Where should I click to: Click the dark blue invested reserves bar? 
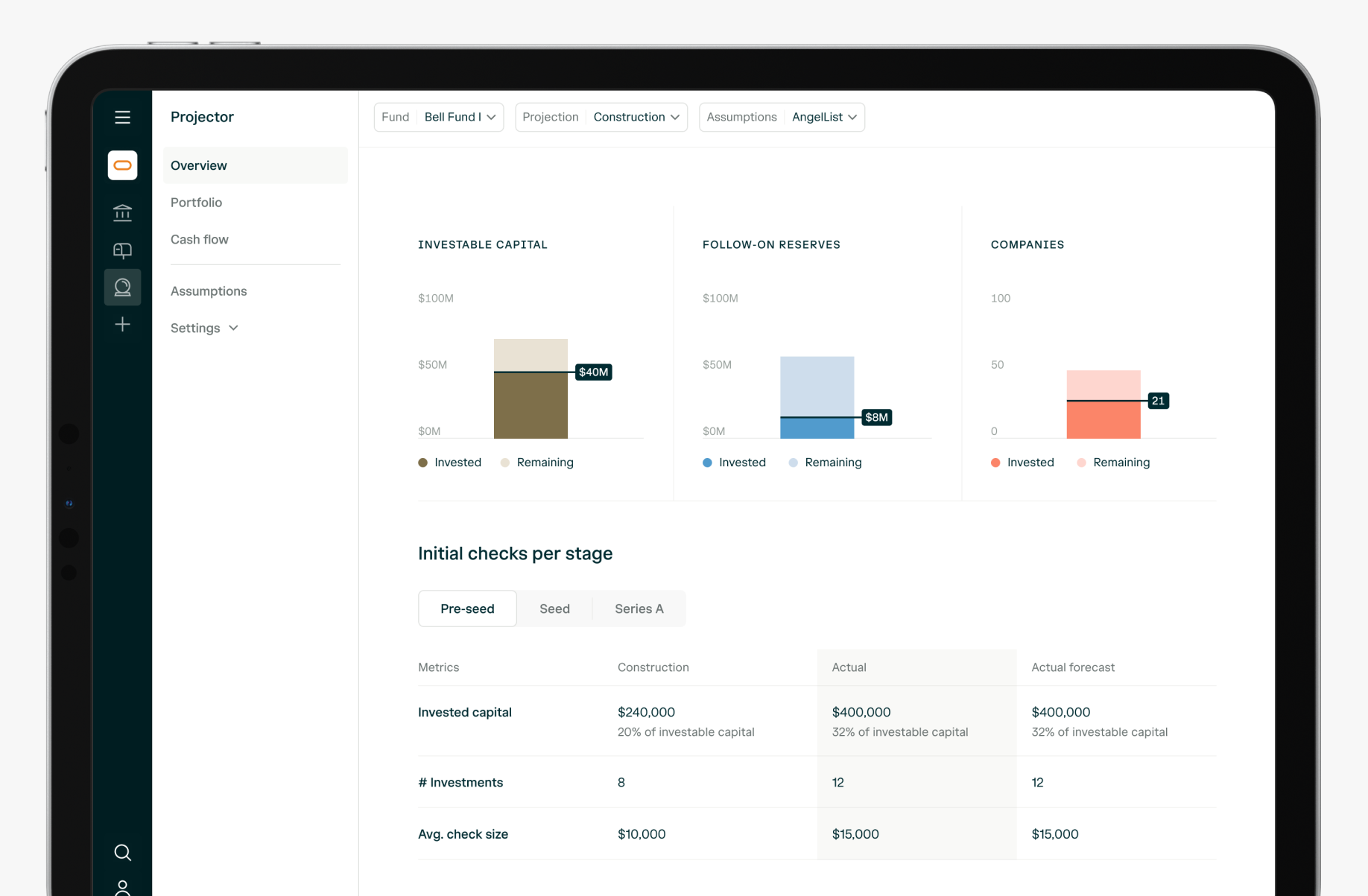(817, 428)
